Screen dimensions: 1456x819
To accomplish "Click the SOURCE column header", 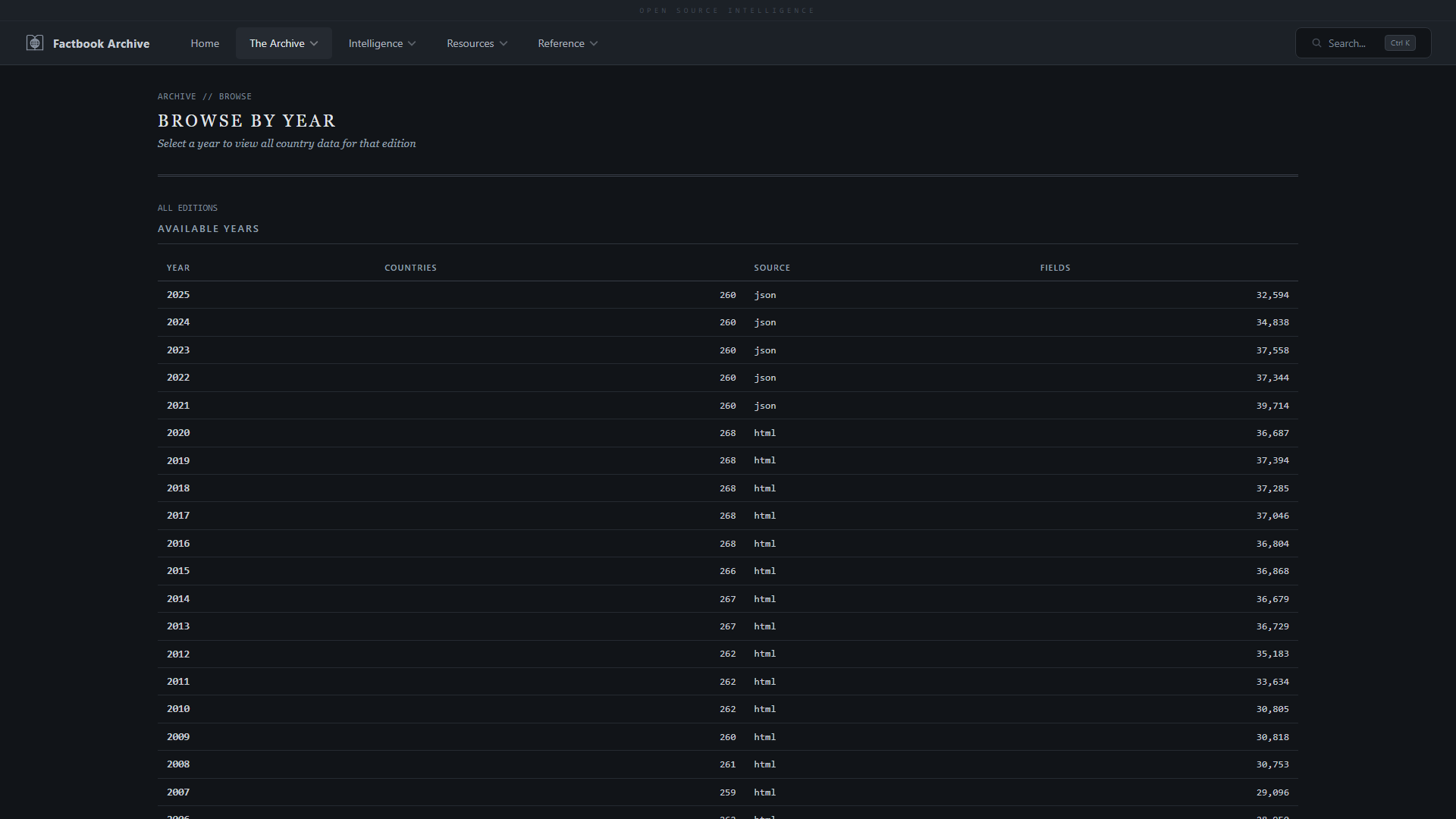I will coord(772,268).
